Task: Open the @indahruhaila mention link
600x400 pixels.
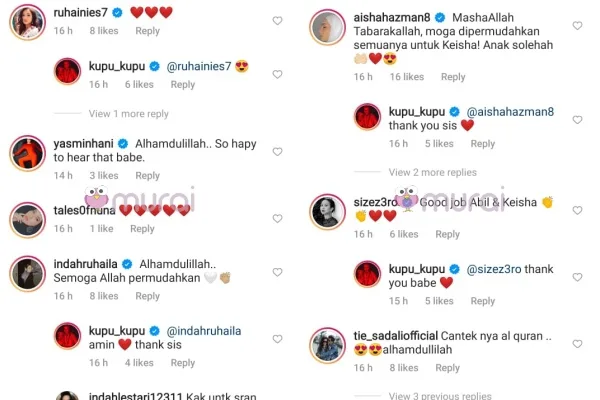Action: 204,331
